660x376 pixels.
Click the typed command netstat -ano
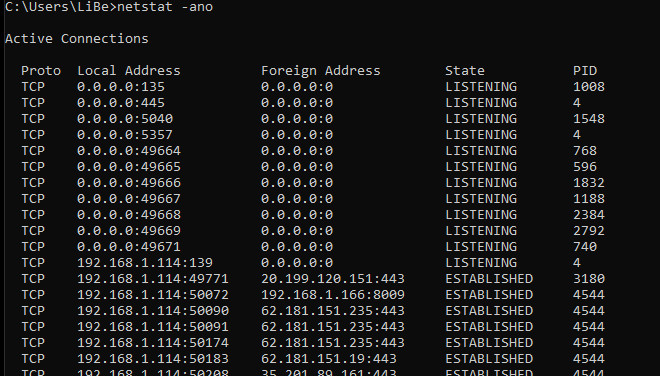(x=165, y=7)
